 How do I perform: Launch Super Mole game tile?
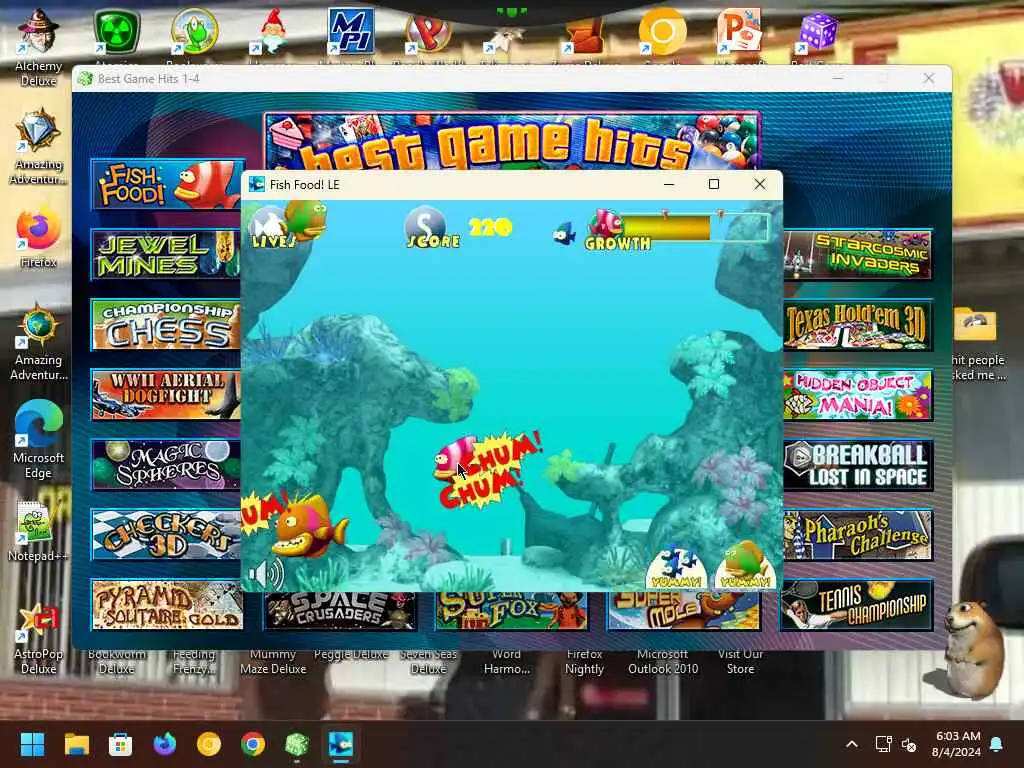coord(684,611)
